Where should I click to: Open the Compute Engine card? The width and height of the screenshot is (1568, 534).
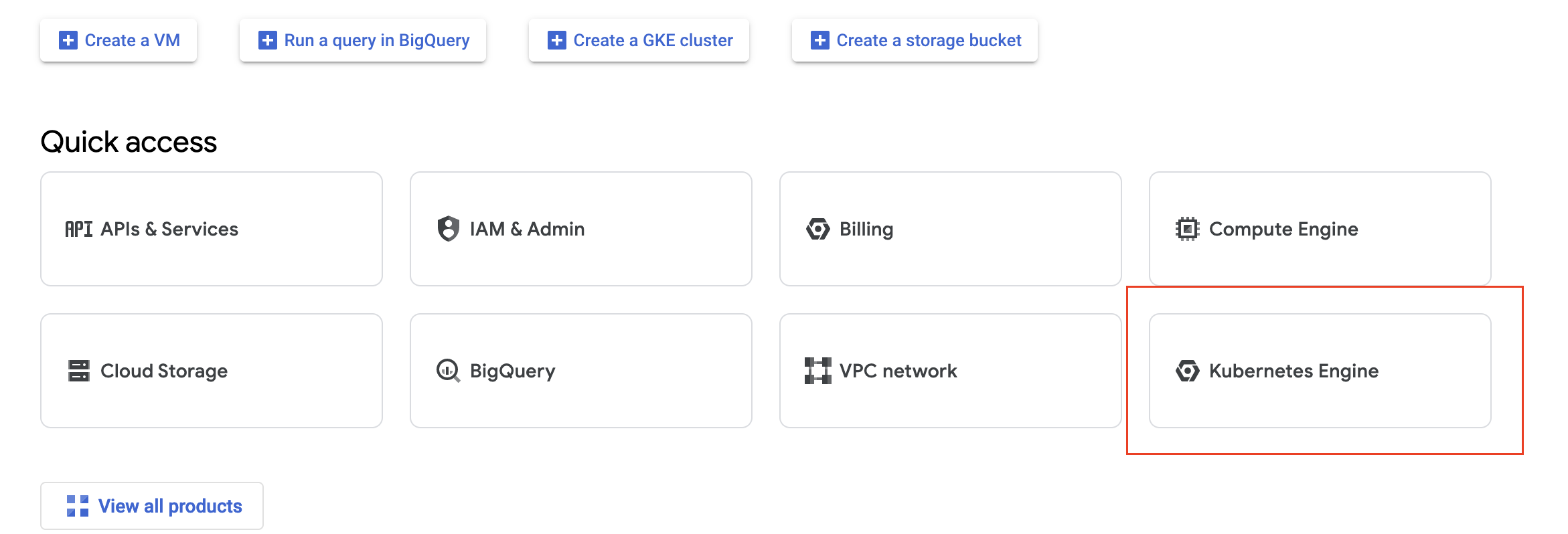1320,229
